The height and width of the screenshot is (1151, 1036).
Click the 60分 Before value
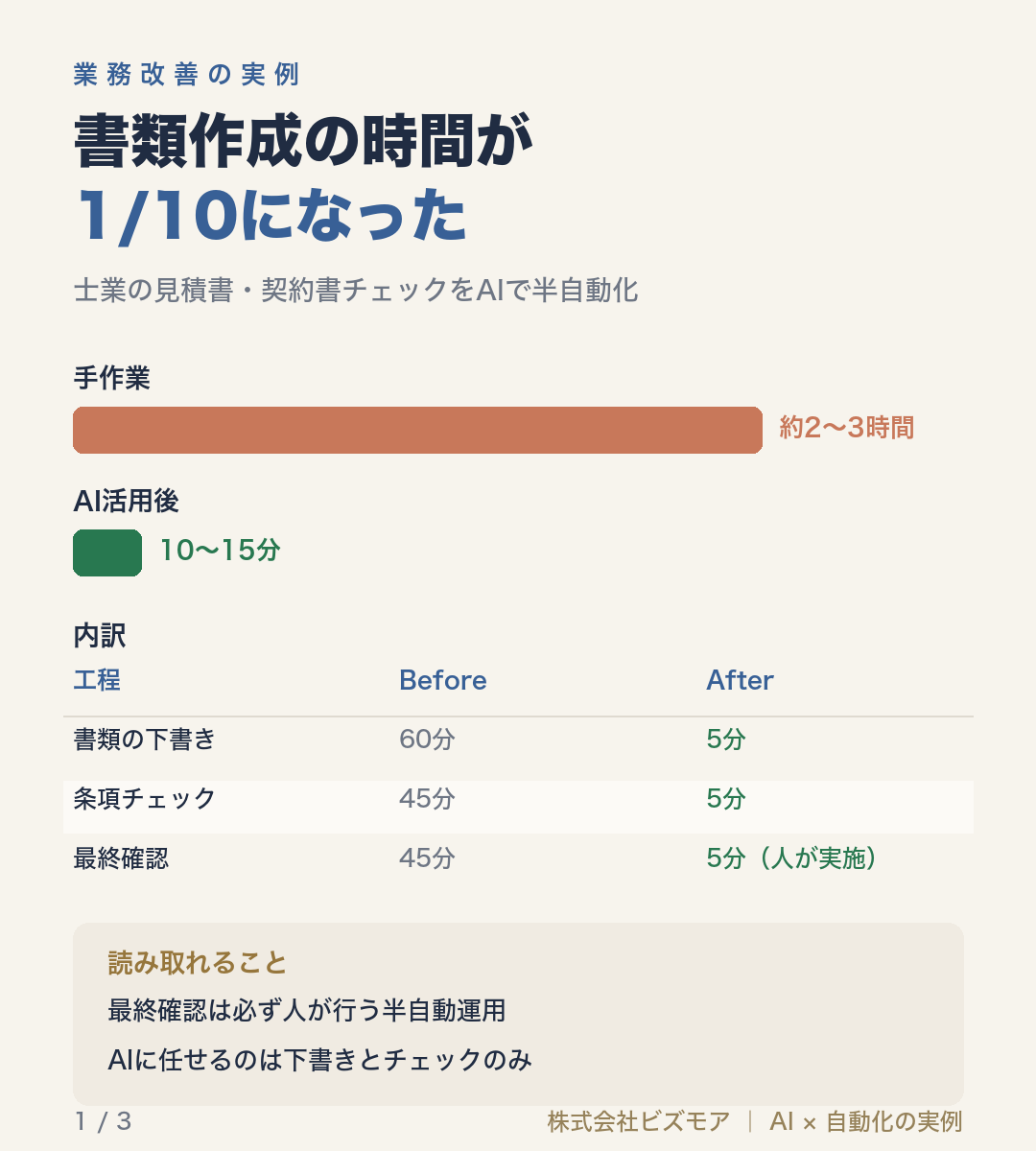pyautogui.click(x=427, y=740)
